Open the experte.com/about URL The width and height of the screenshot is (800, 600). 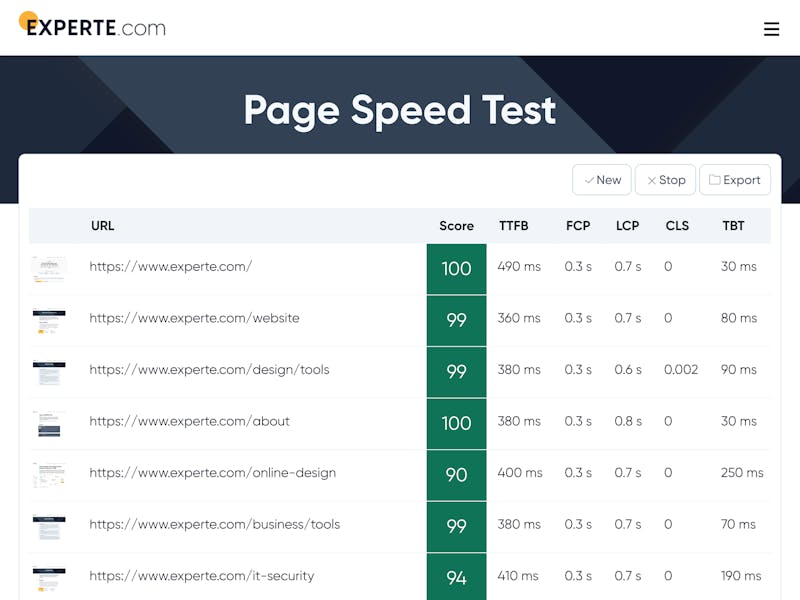(x=189, y=421)
